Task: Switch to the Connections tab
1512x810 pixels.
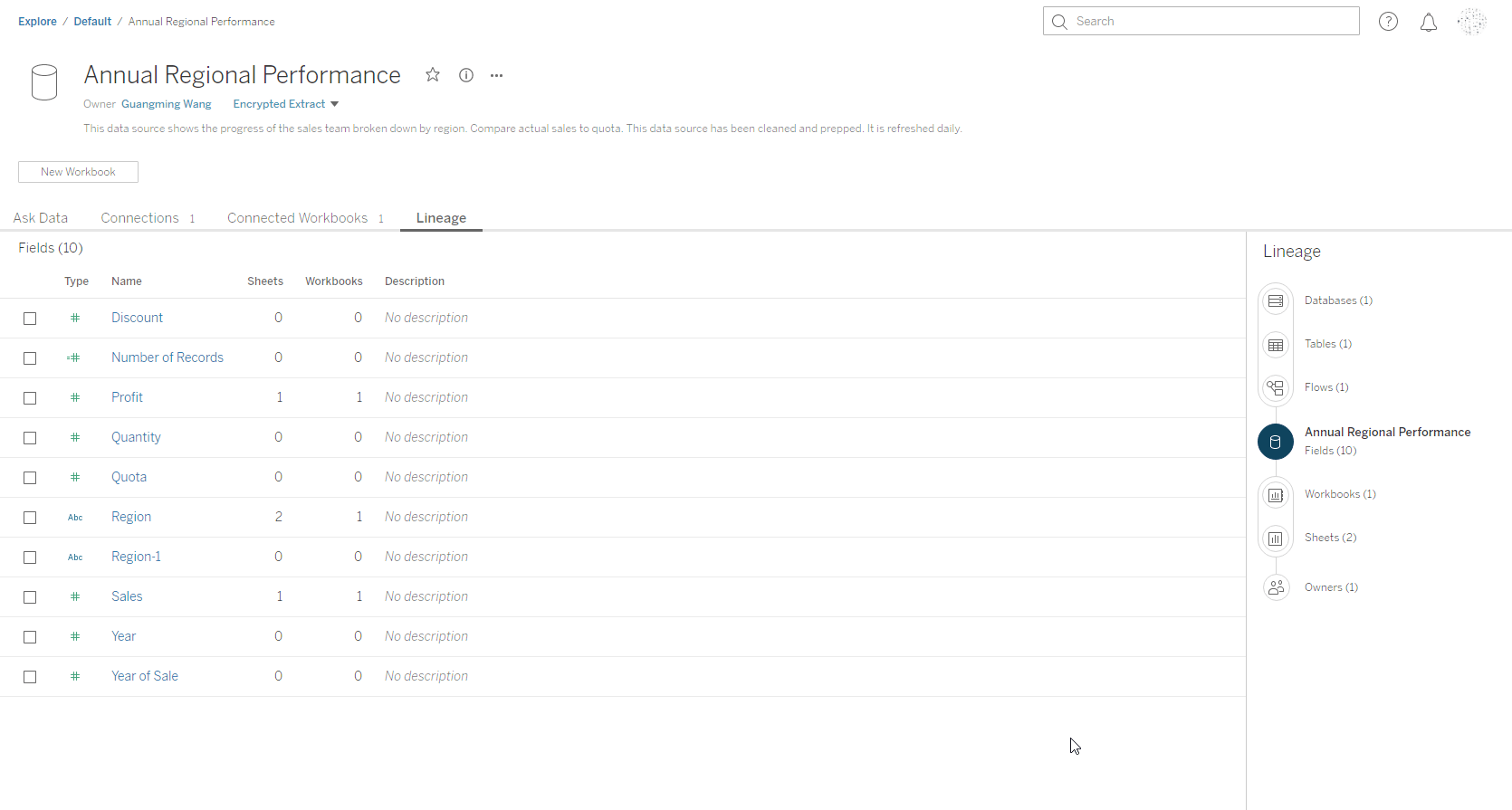Action: point(140,218)
